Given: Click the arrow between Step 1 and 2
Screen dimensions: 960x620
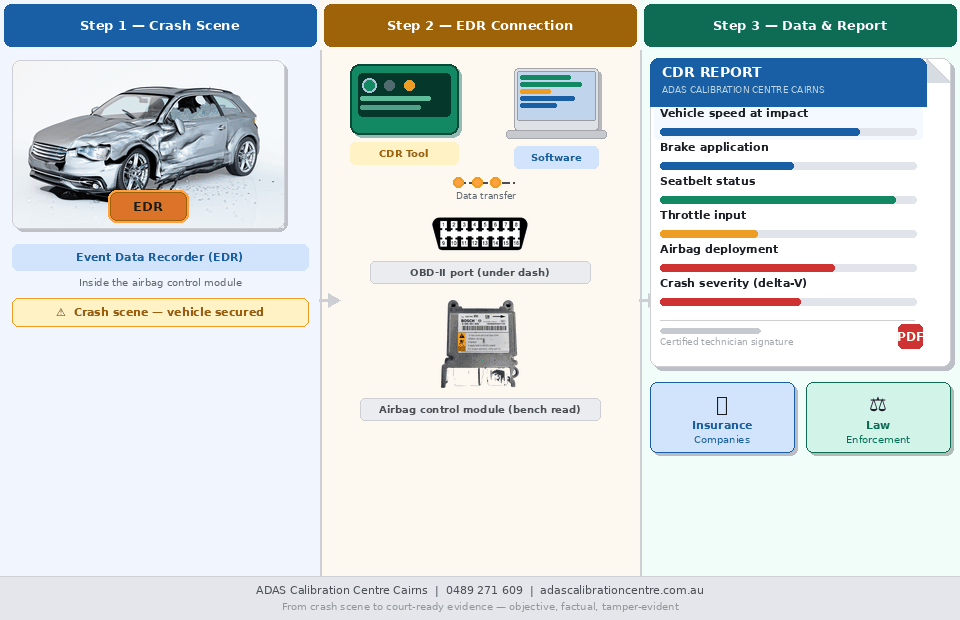Looking at the screenshot, I should pyautogui.click(x=329, y=300).
